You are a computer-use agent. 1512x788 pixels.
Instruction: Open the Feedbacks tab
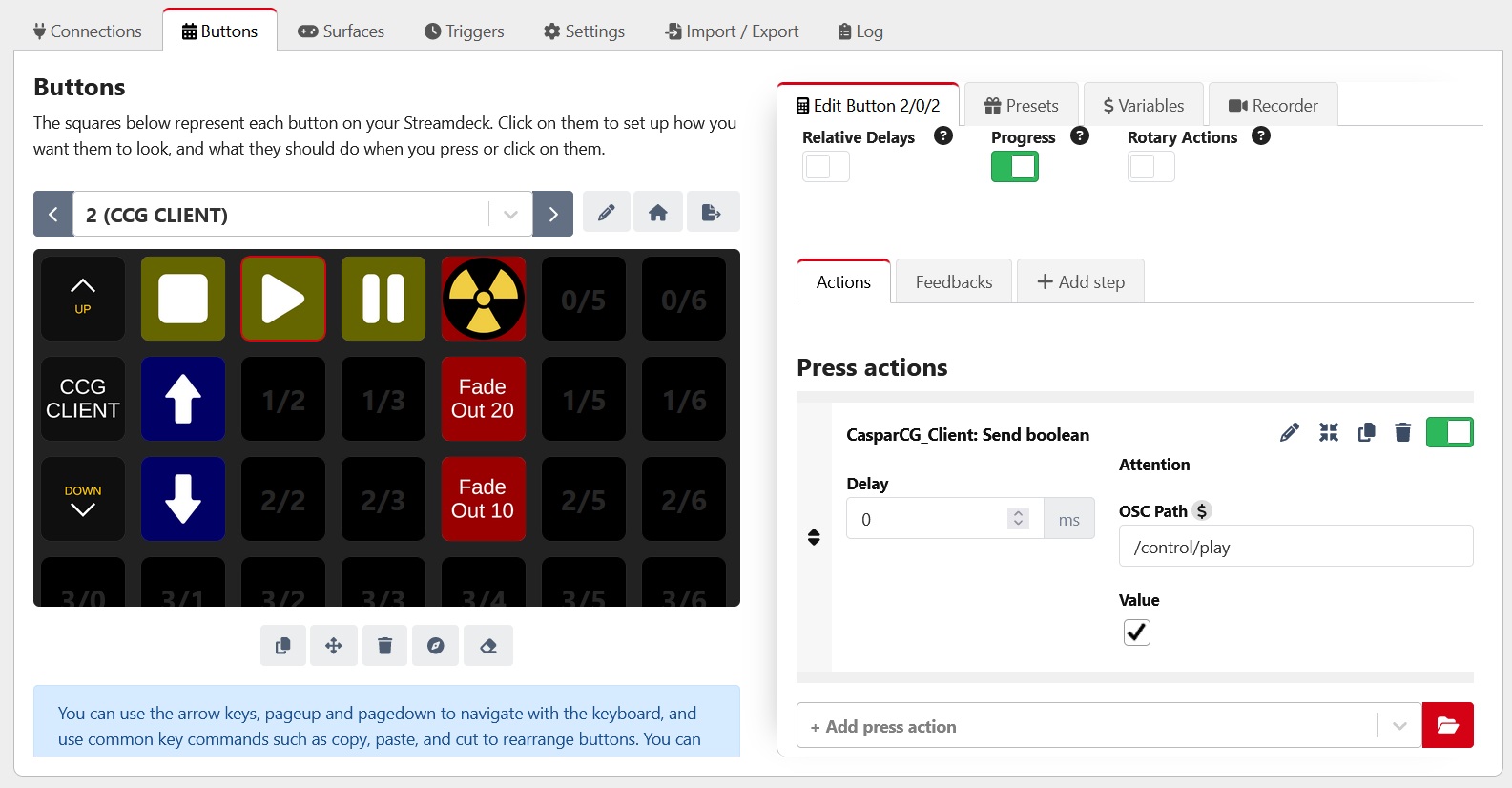(953, 282)
